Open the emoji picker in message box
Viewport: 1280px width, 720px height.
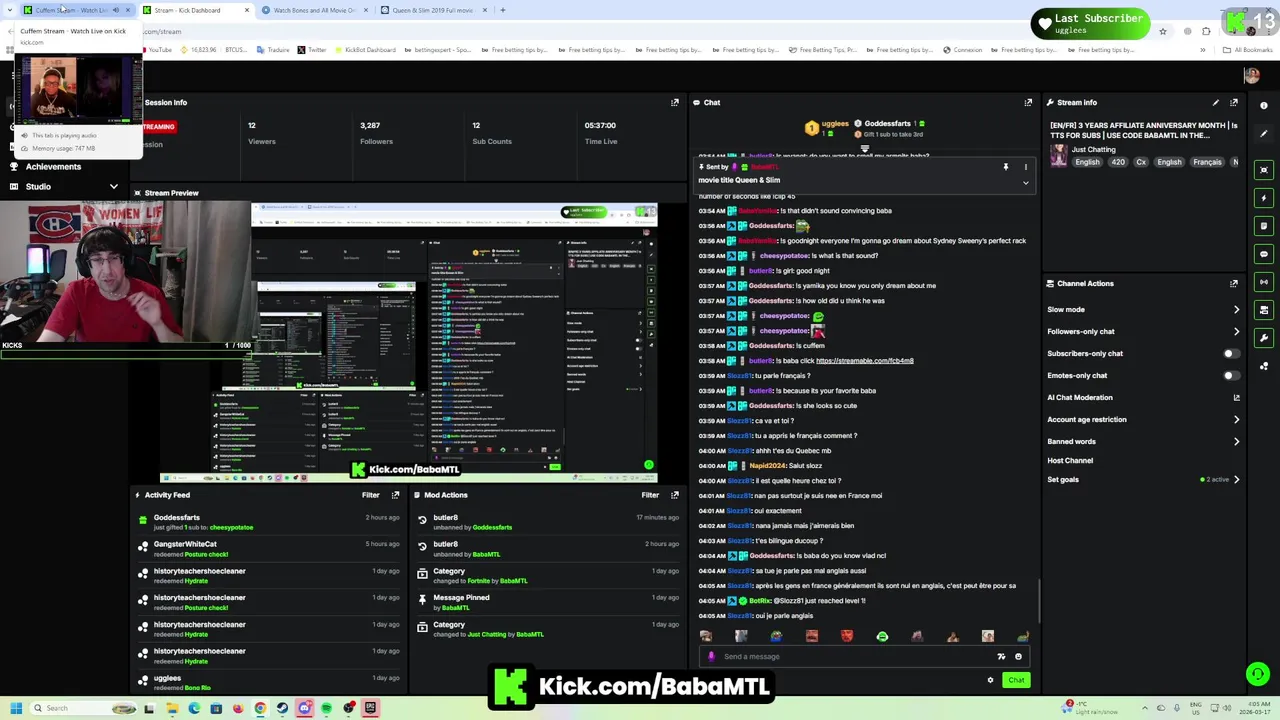pos(1018,657)
